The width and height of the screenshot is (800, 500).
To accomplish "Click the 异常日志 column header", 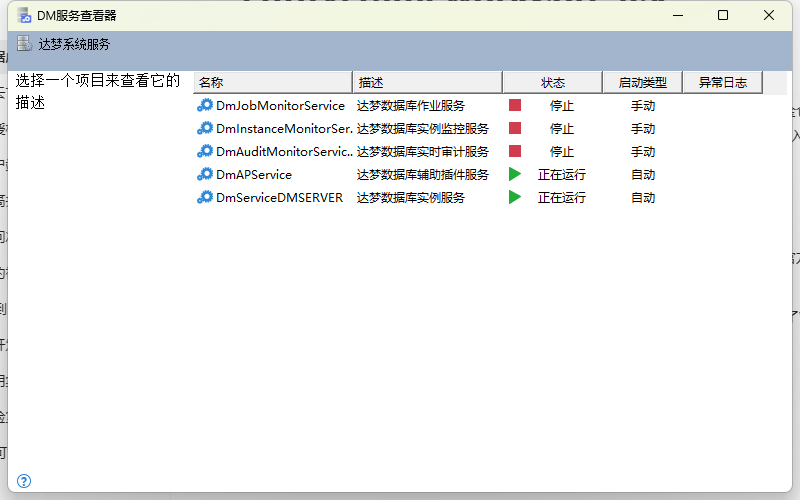I will click(x=722, y=83).
